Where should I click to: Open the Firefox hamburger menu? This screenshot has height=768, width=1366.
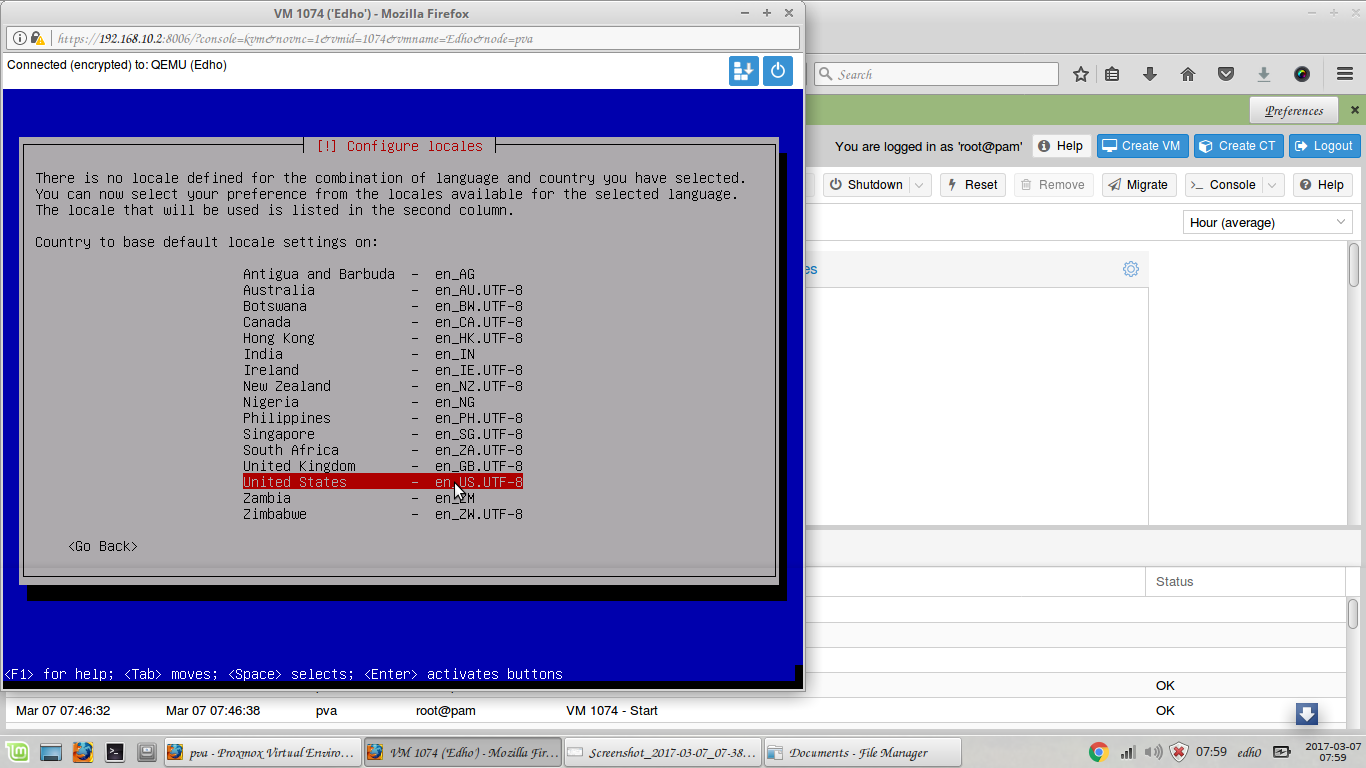(x=1343, y=74)
